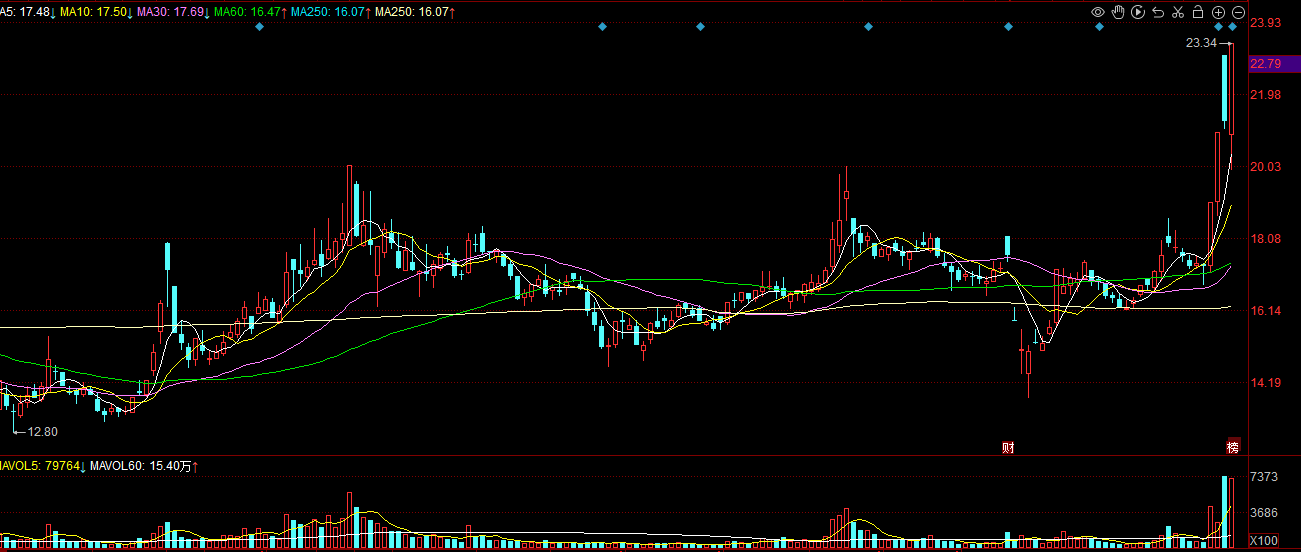Click the 14.19 price axis label
Screen dimensions: 1301x552
coord(1266,383)
